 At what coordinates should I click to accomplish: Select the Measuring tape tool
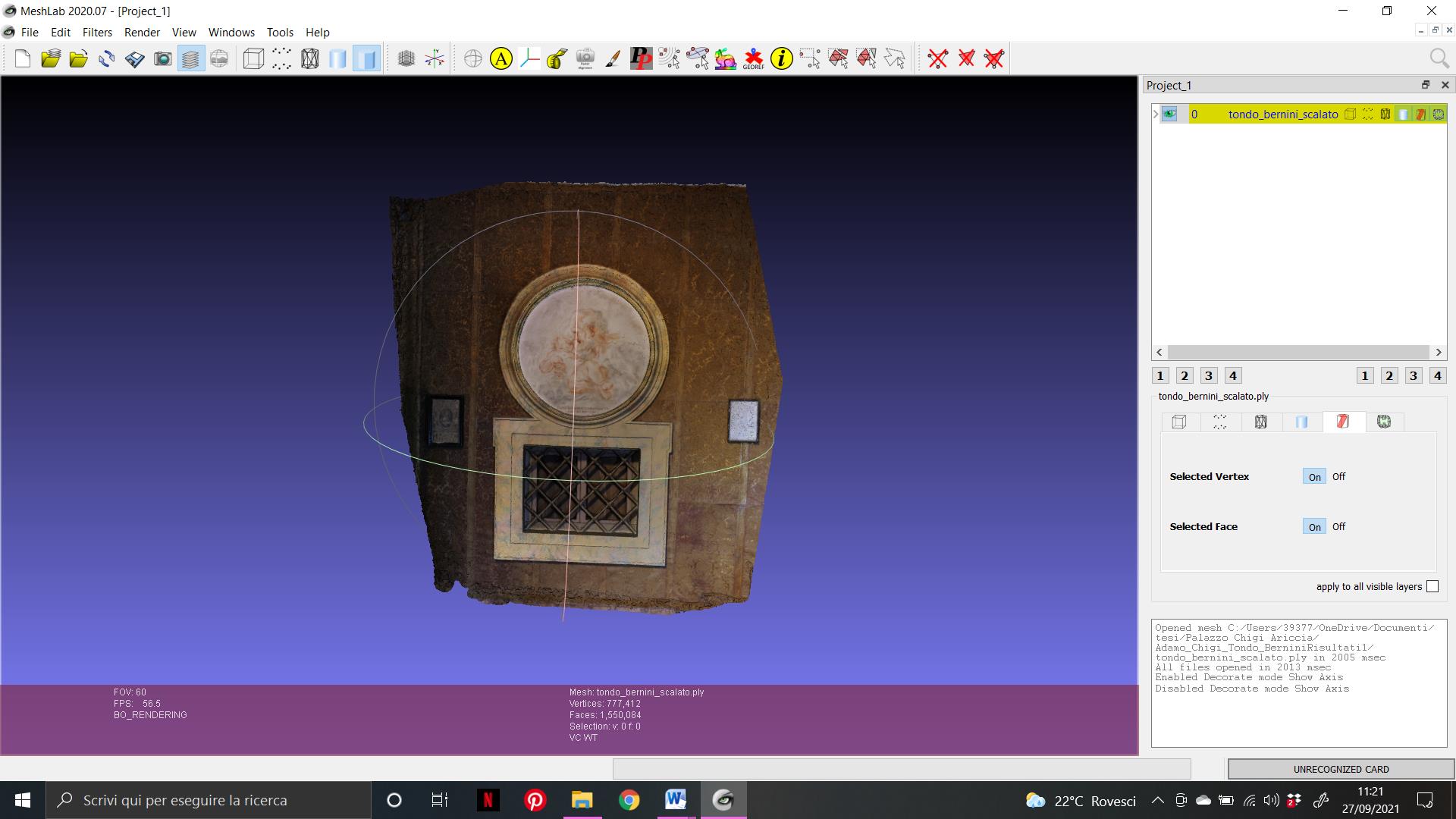point(557,58)
